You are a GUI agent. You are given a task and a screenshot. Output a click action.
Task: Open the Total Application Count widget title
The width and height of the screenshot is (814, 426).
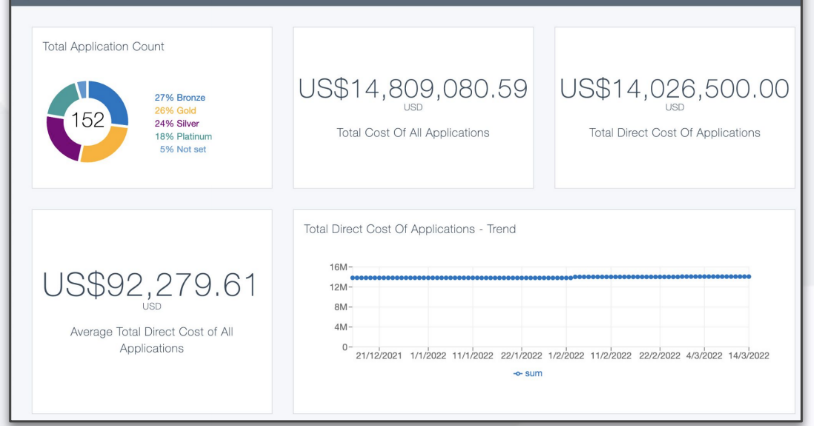pos(103,46)
